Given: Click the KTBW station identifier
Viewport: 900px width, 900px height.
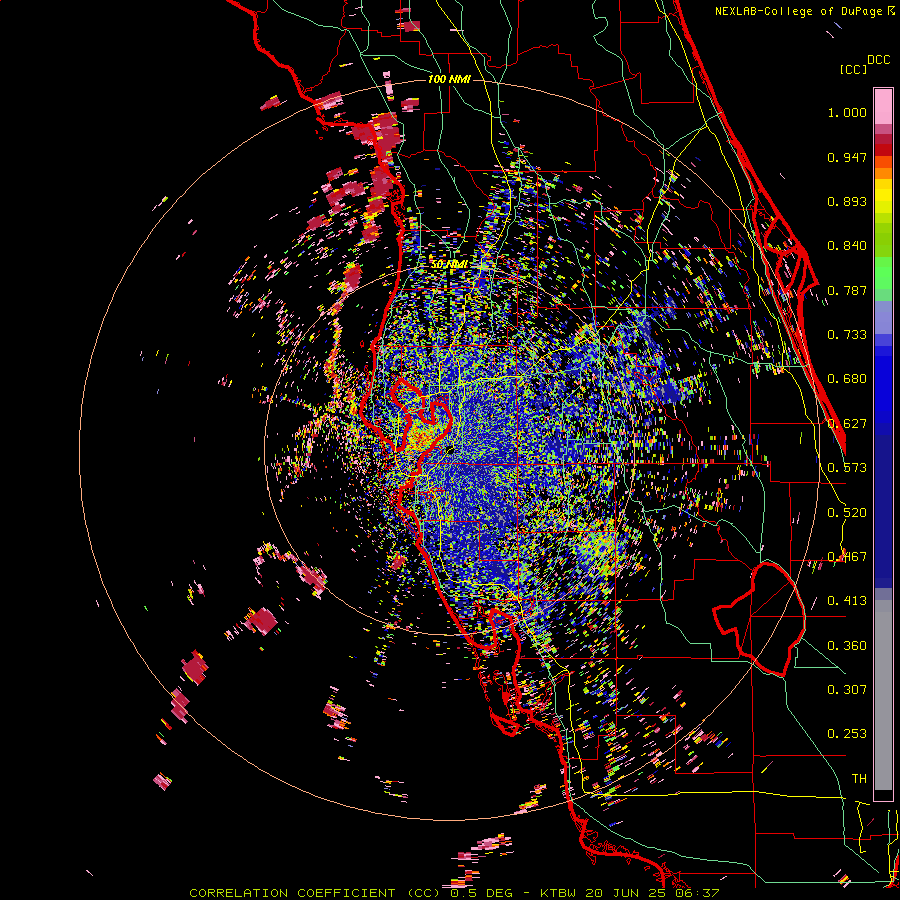Looking at the screenshot, I should [x=560, y=893].
